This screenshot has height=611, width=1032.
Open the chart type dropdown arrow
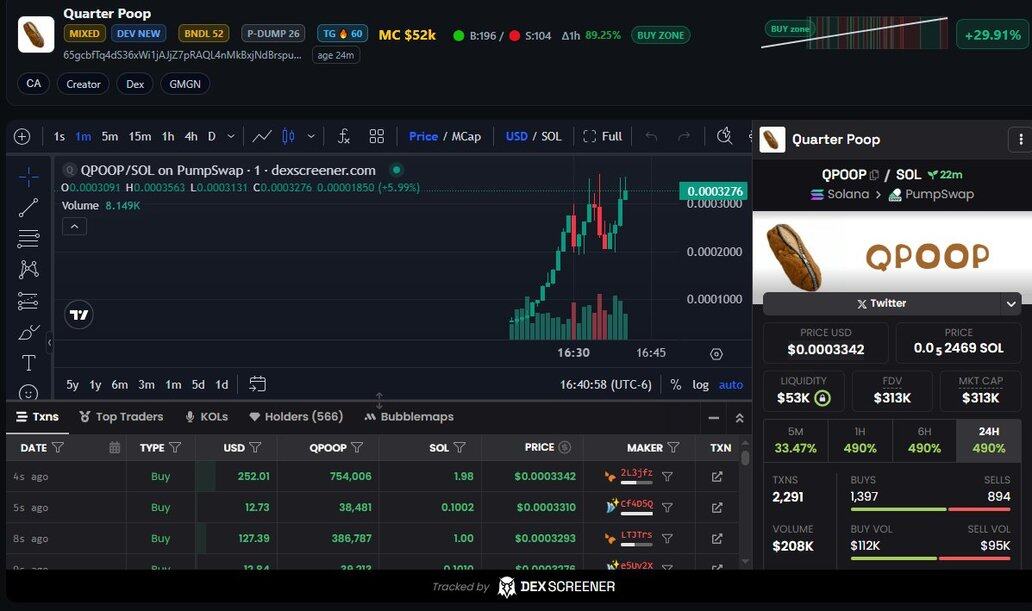click(x=312, y=136)
